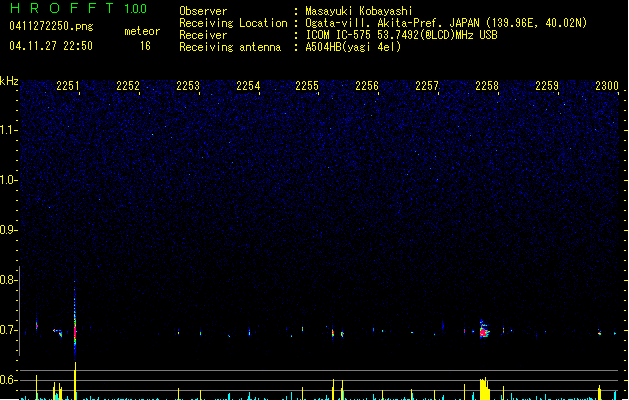Image resolution: width=629 pixels, height=400 pixels.
Task: Click the 1.1 kHz frequency tick label
Action: (x=8, y=130)
